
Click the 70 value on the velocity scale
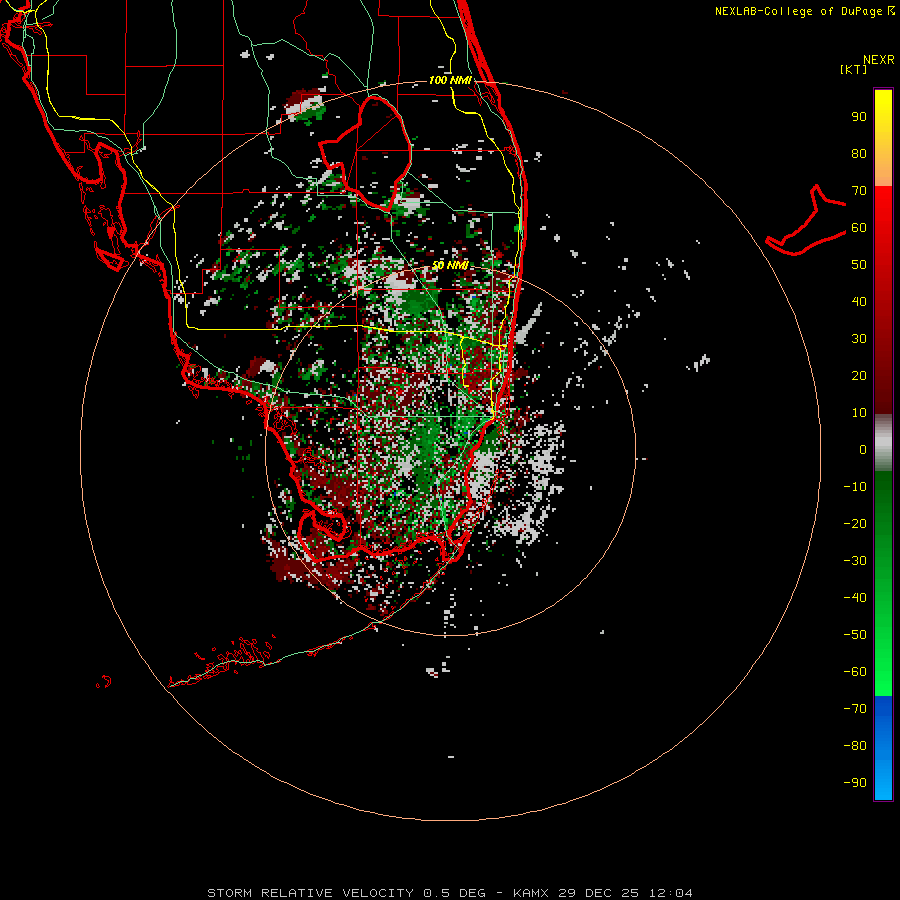coord(859,191)
